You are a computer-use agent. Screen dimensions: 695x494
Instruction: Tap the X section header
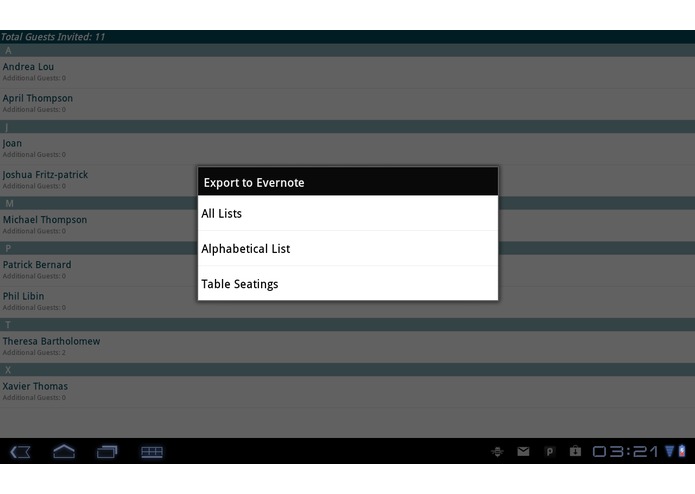pos(348,370)
